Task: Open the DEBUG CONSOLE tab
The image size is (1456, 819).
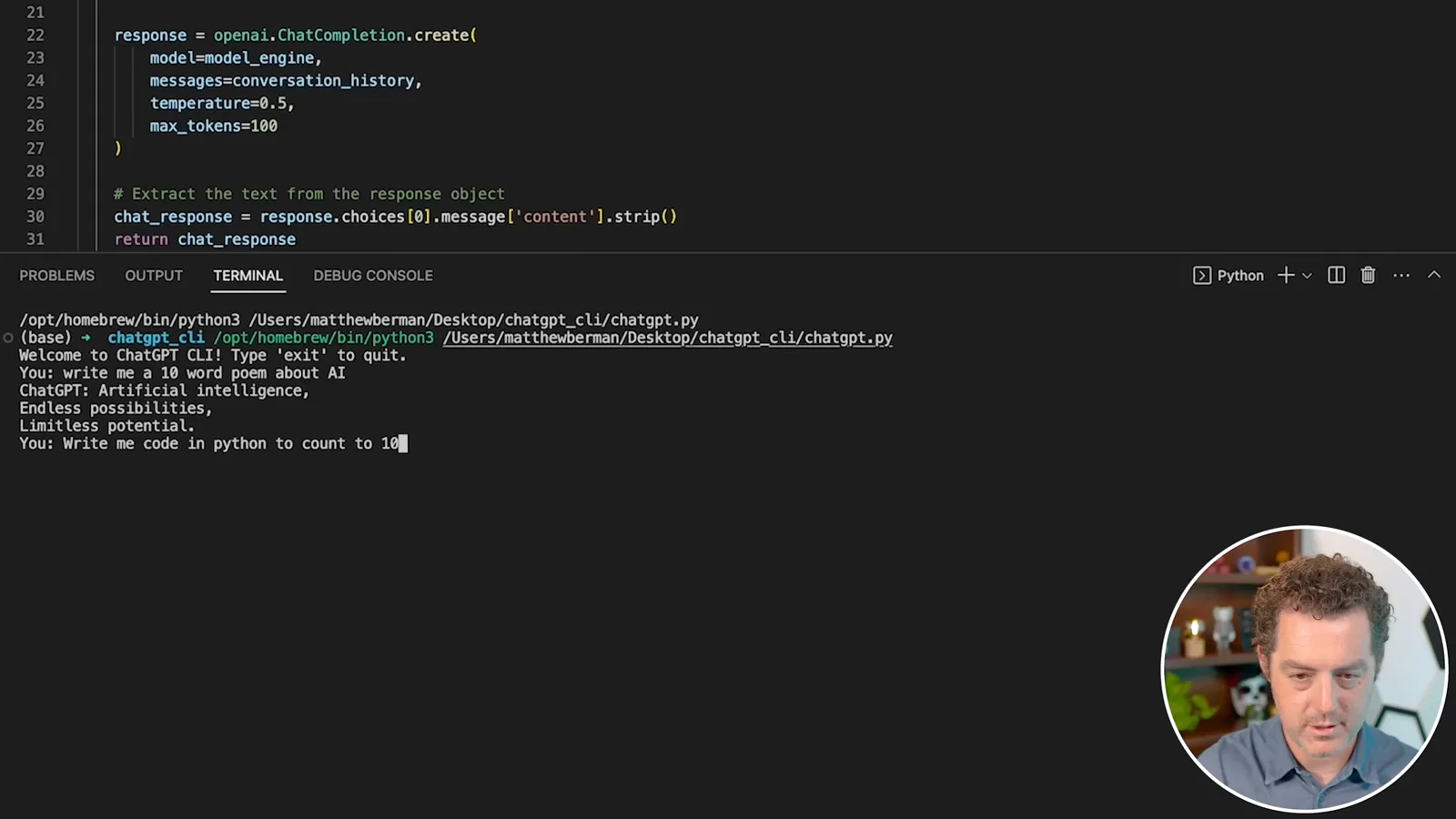Action: (x=373, y=276)
